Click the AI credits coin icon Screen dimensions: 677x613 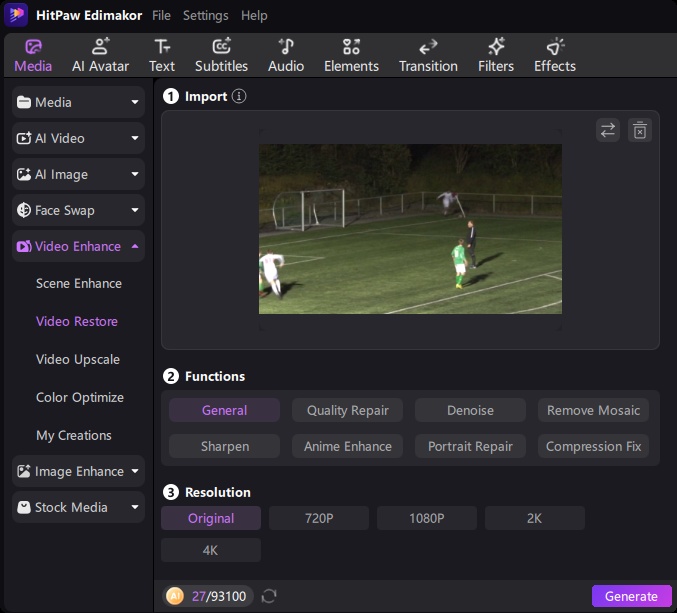click(x=175, y=596)
